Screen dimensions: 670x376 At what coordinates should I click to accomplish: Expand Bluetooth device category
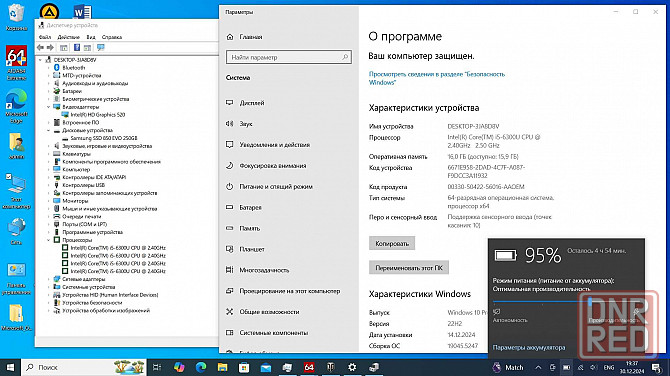(48, 68)
